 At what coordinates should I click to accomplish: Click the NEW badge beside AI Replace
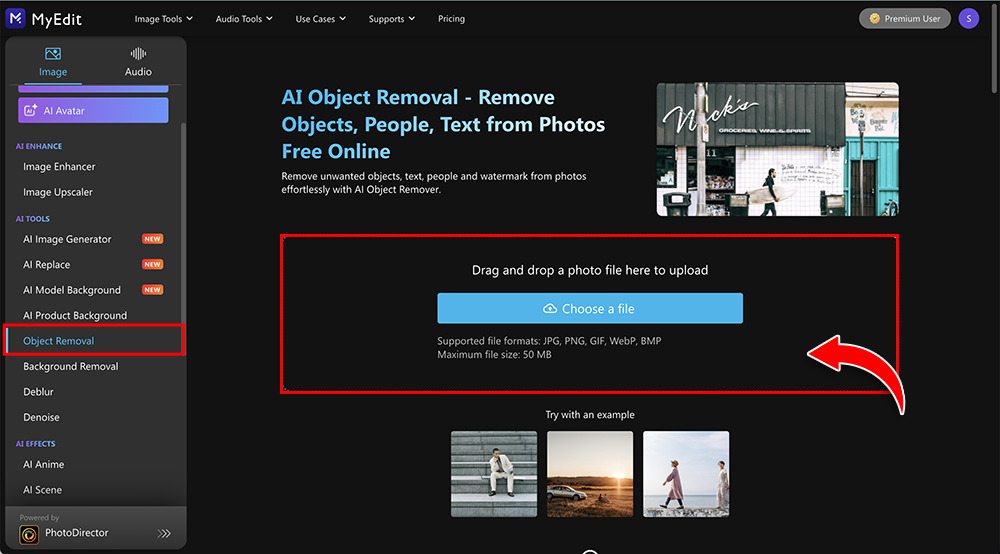click(152, 265)
